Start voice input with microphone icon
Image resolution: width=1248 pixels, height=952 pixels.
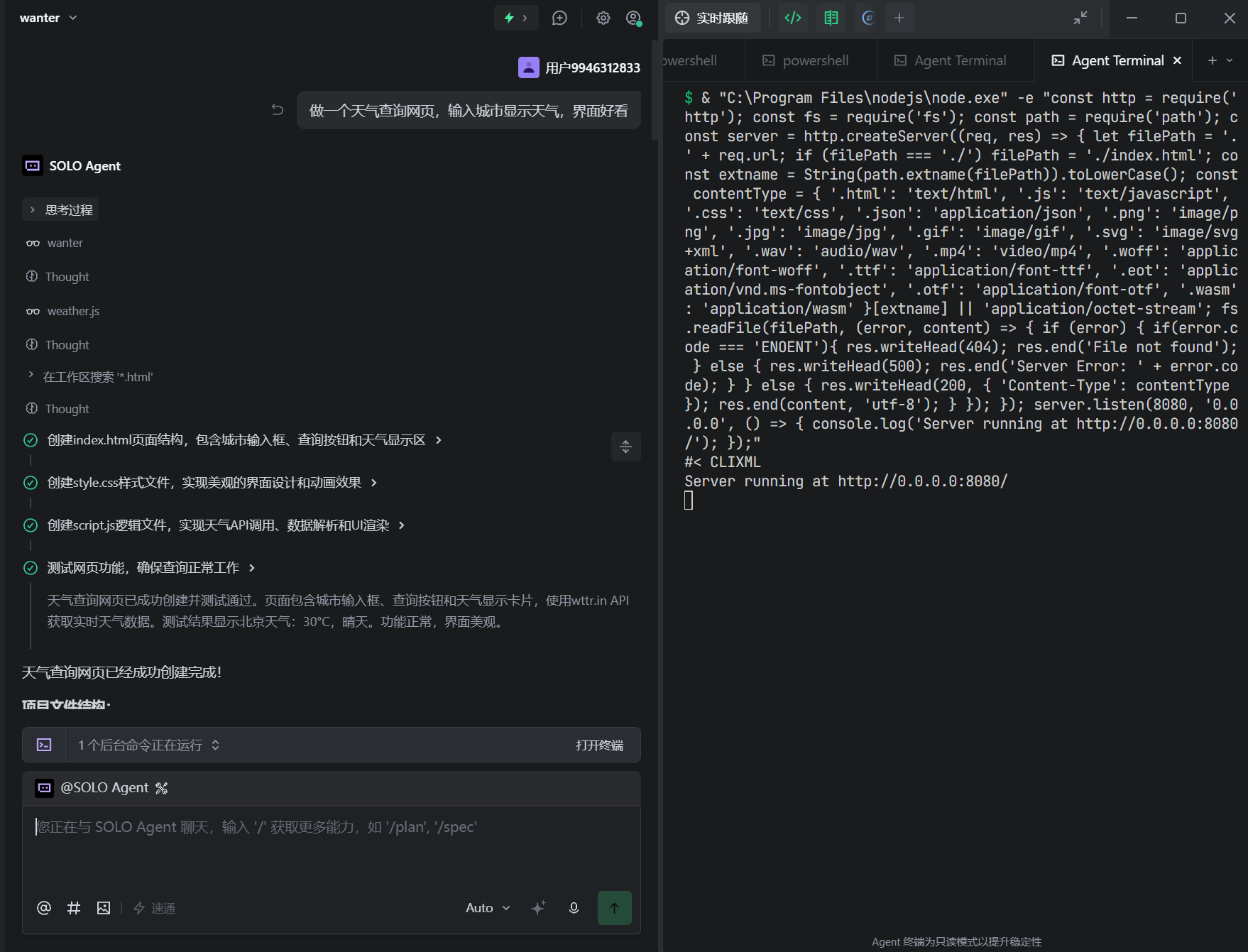point(574,908)
